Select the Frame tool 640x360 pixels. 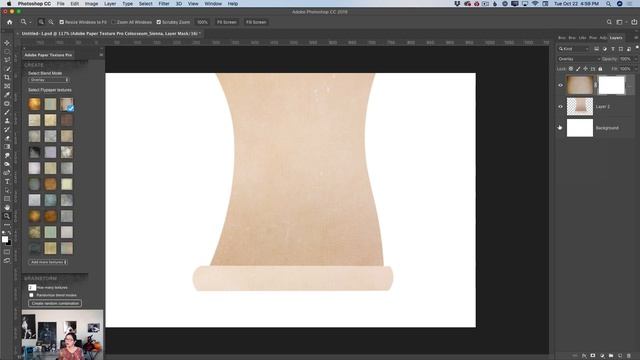7,86
